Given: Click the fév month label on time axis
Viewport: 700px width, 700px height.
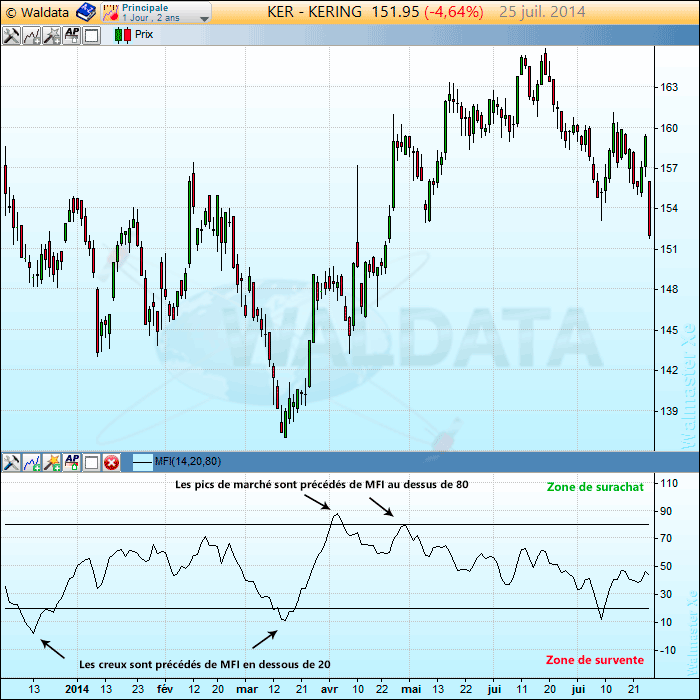Looking at the screenshot, I should tap(165, 689).
